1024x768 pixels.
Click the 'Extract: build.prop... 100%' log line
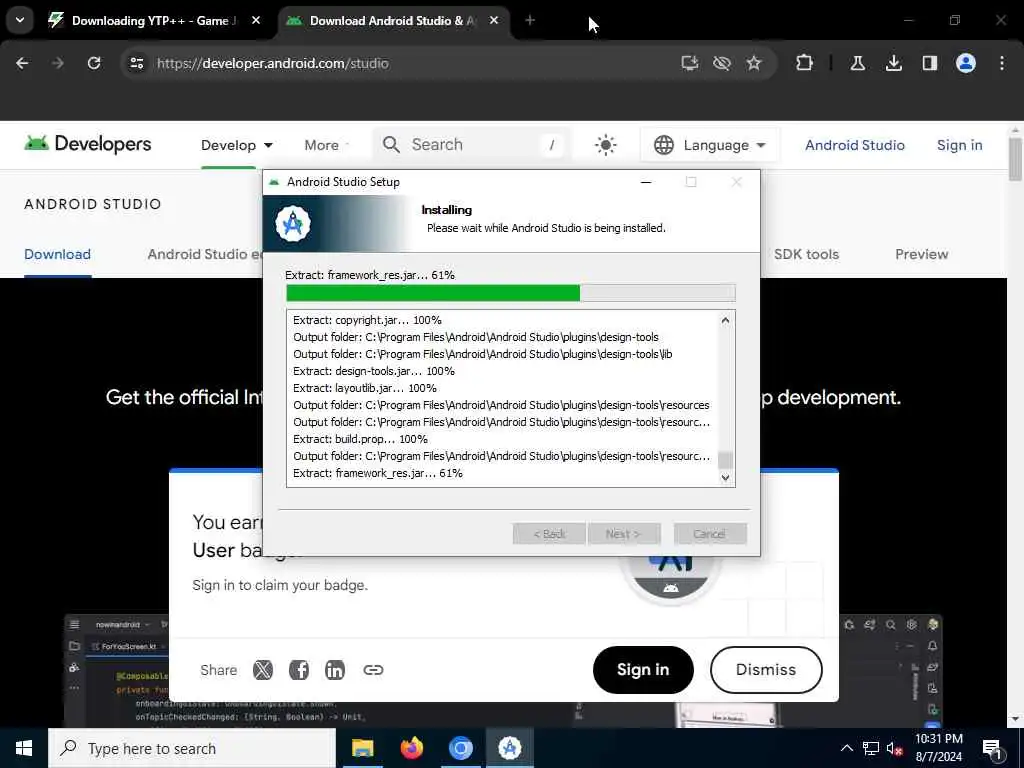point(360,439)
